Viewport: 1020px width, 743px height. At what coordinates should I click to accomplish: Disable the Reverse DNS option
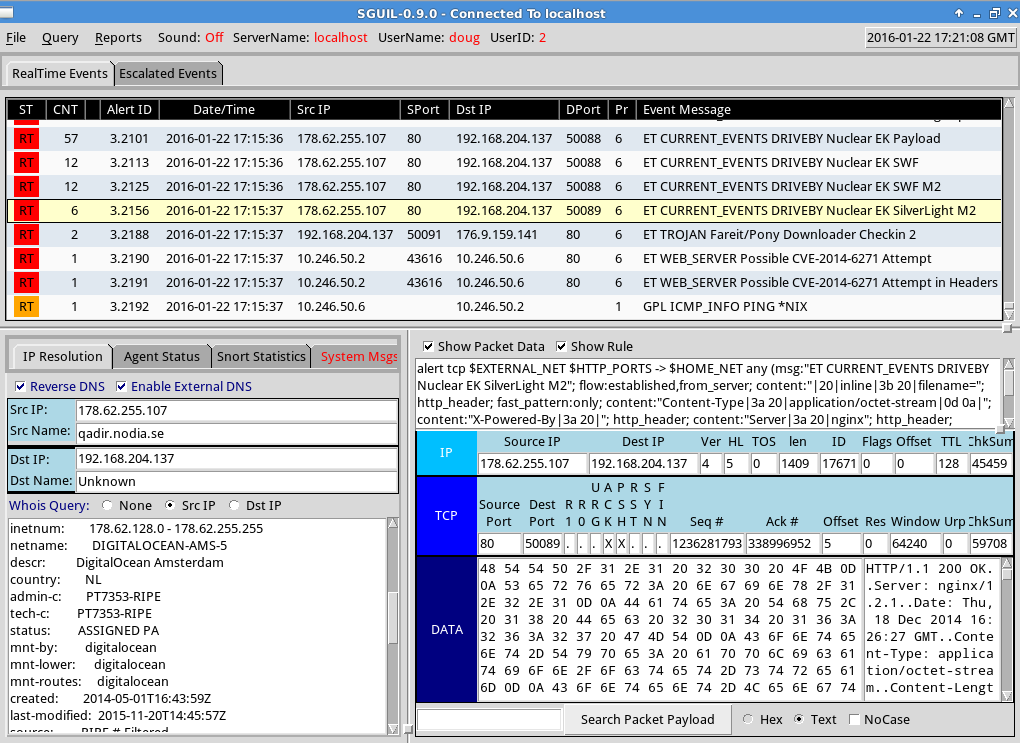pyautogui.click(x=20, y=386)
